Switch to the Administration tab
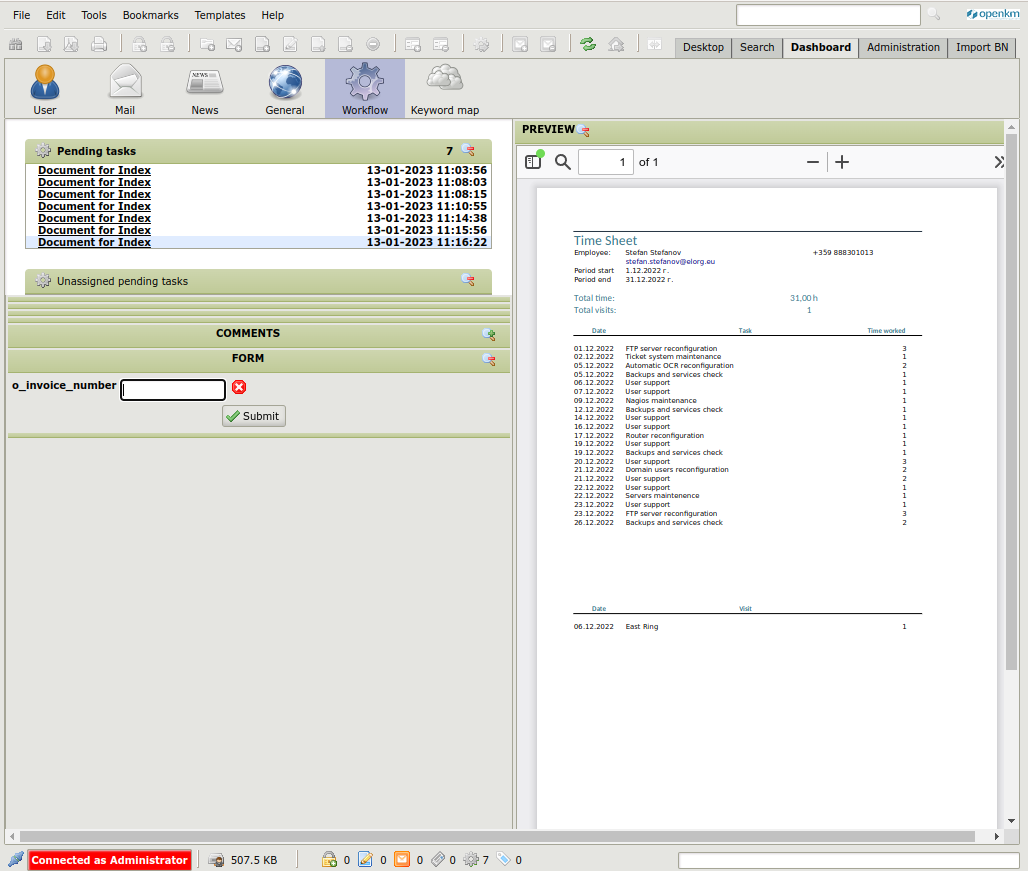The width and height of the screenshot is (1028, 871). pos(902,47)
